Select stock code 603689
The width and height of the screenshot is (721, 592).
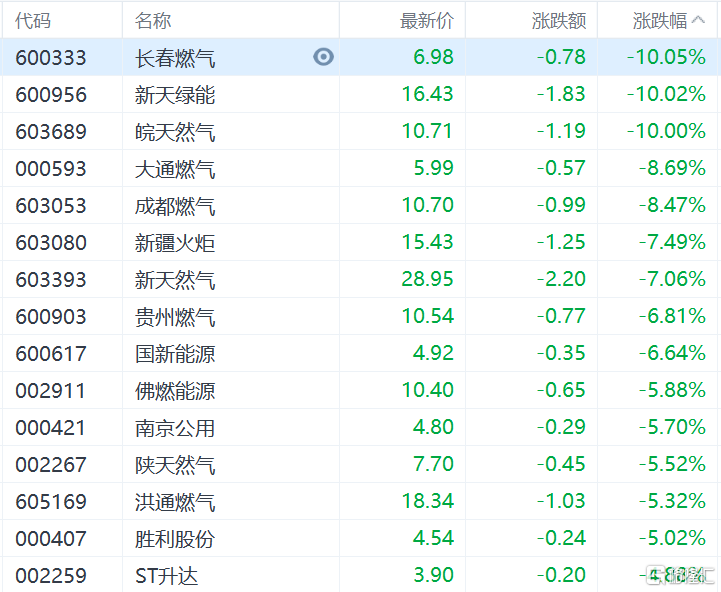[51, 132]
